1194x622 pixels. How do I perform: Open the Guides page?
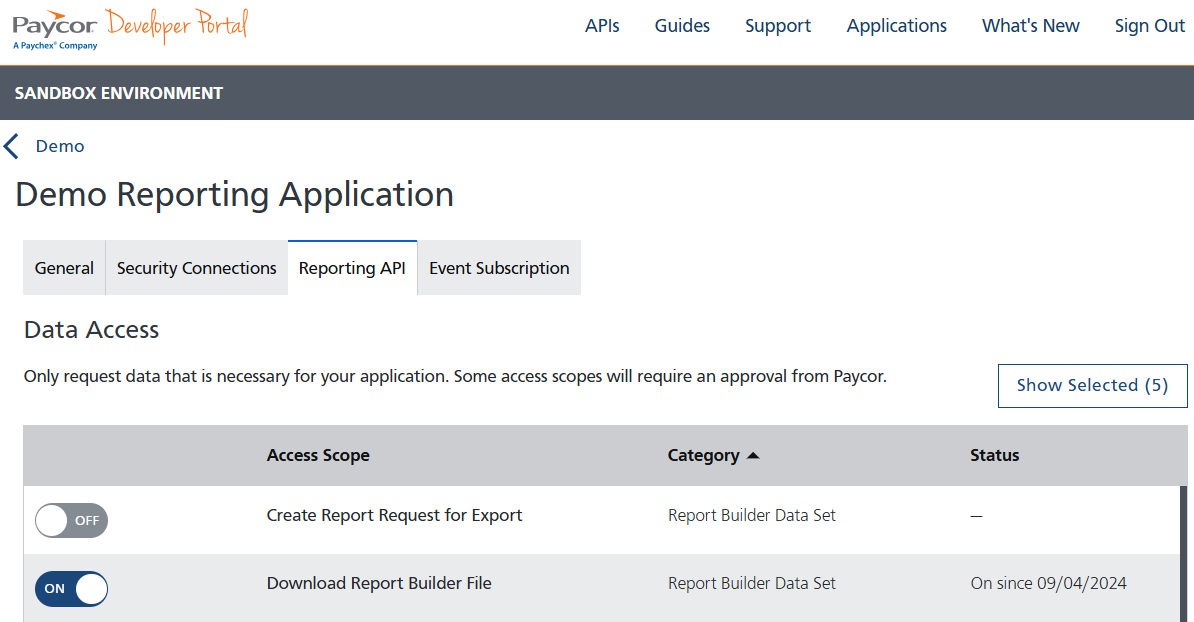681,26
